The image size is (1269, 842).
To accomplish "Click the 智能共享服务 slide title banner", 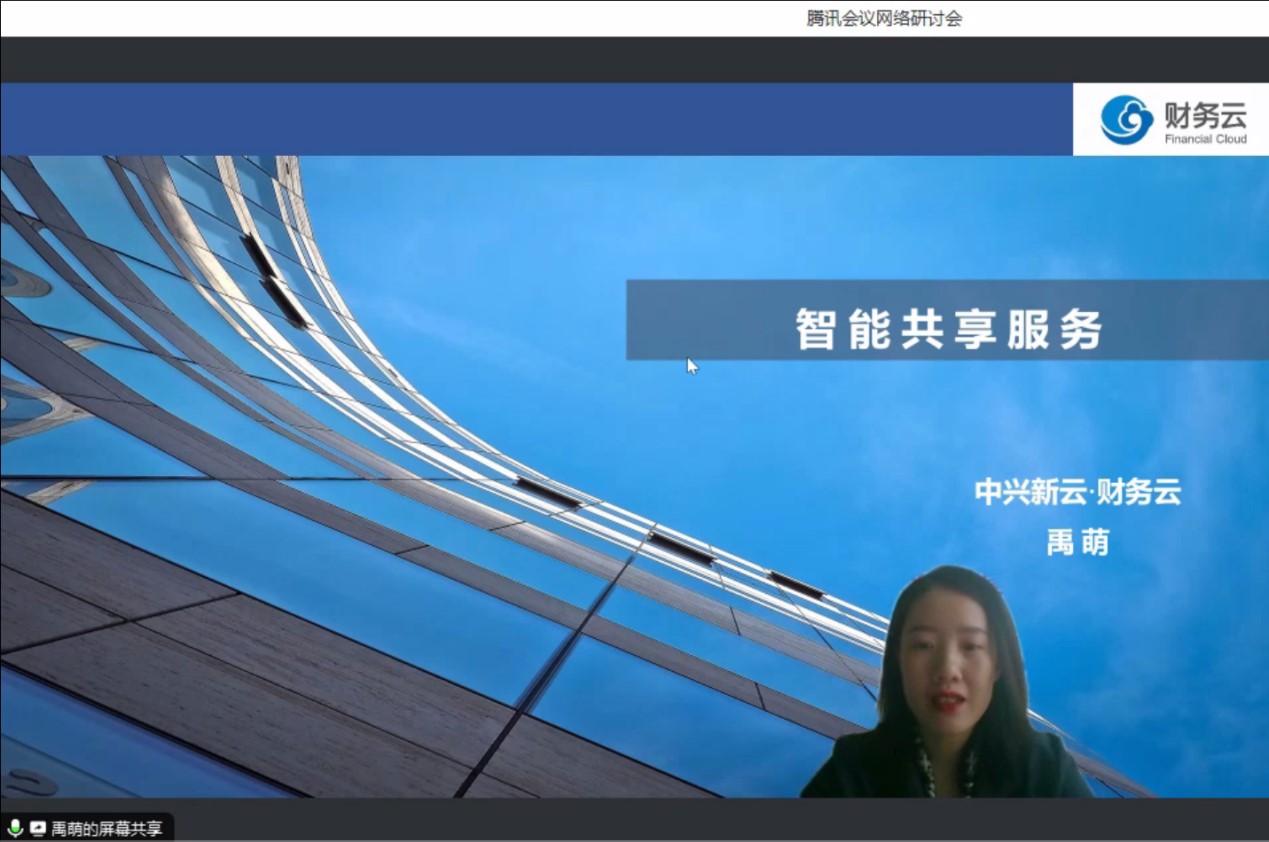I will click(x=946, y=320).
